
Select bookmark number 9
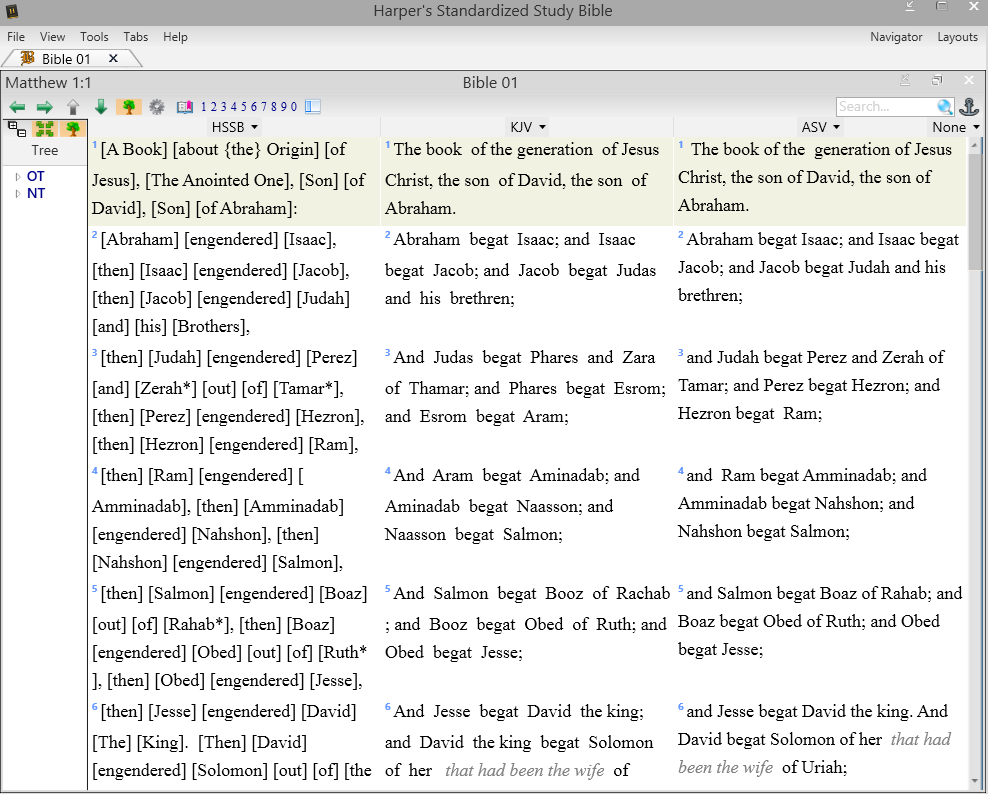(284, 106)
